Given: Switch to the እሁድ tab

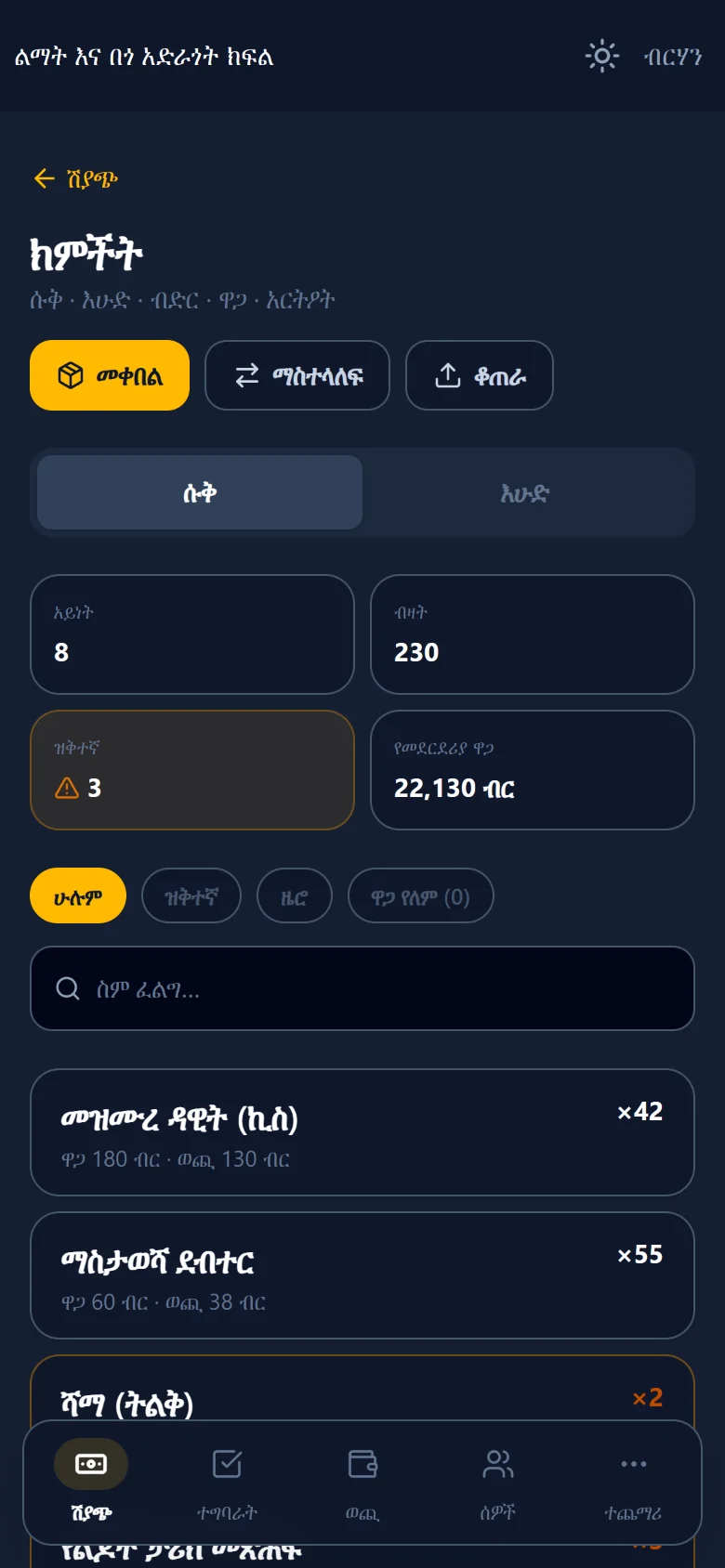Looking at the screenshot, I should (x=525, y=492).
